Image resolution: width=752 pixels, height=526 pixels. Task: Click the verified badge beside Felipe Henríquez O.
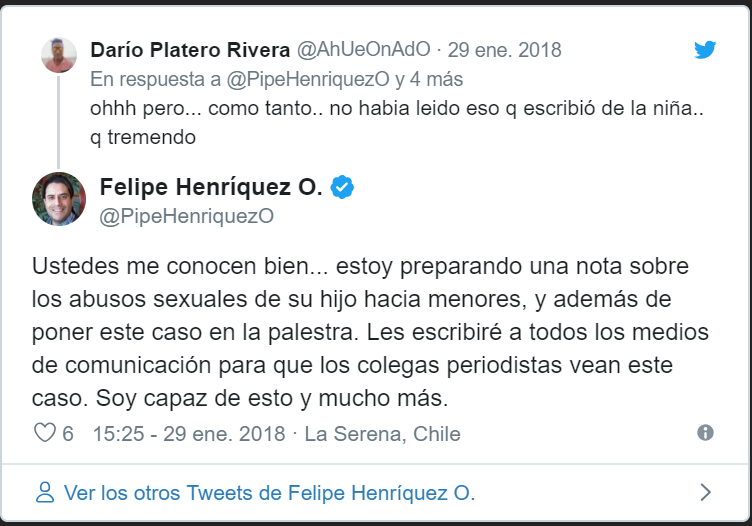click(x=342, y=187)
